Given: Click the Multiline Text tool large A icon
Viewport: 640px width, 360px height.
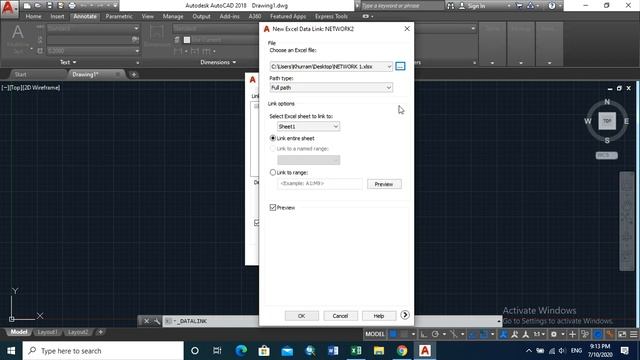Looking at the screenshot, I should [18, 33].
